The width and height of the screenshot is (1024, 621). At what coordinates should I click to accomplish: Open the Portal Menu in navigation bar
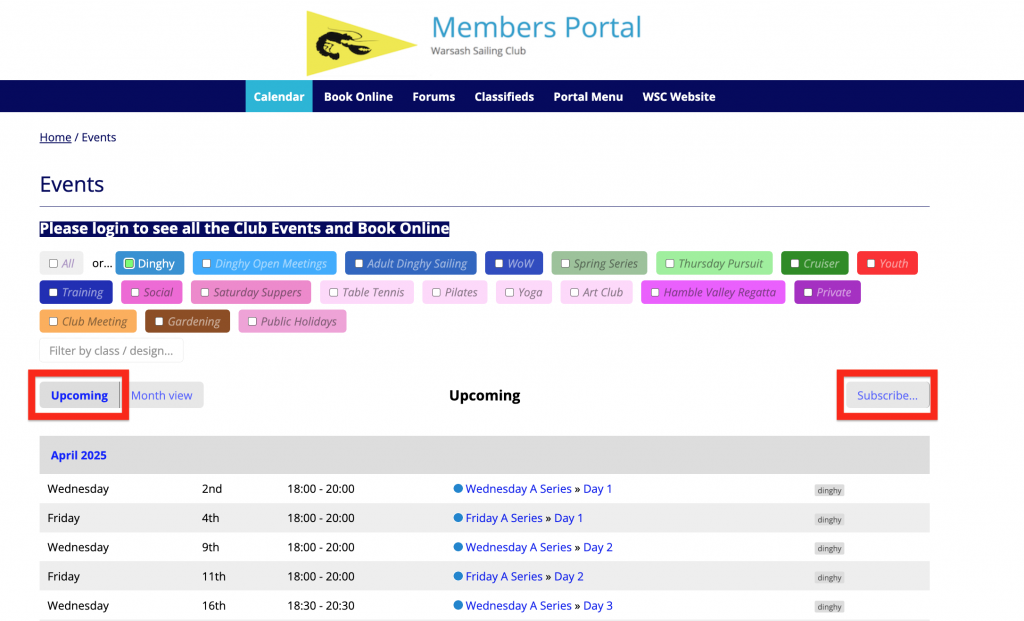(588, 97)
